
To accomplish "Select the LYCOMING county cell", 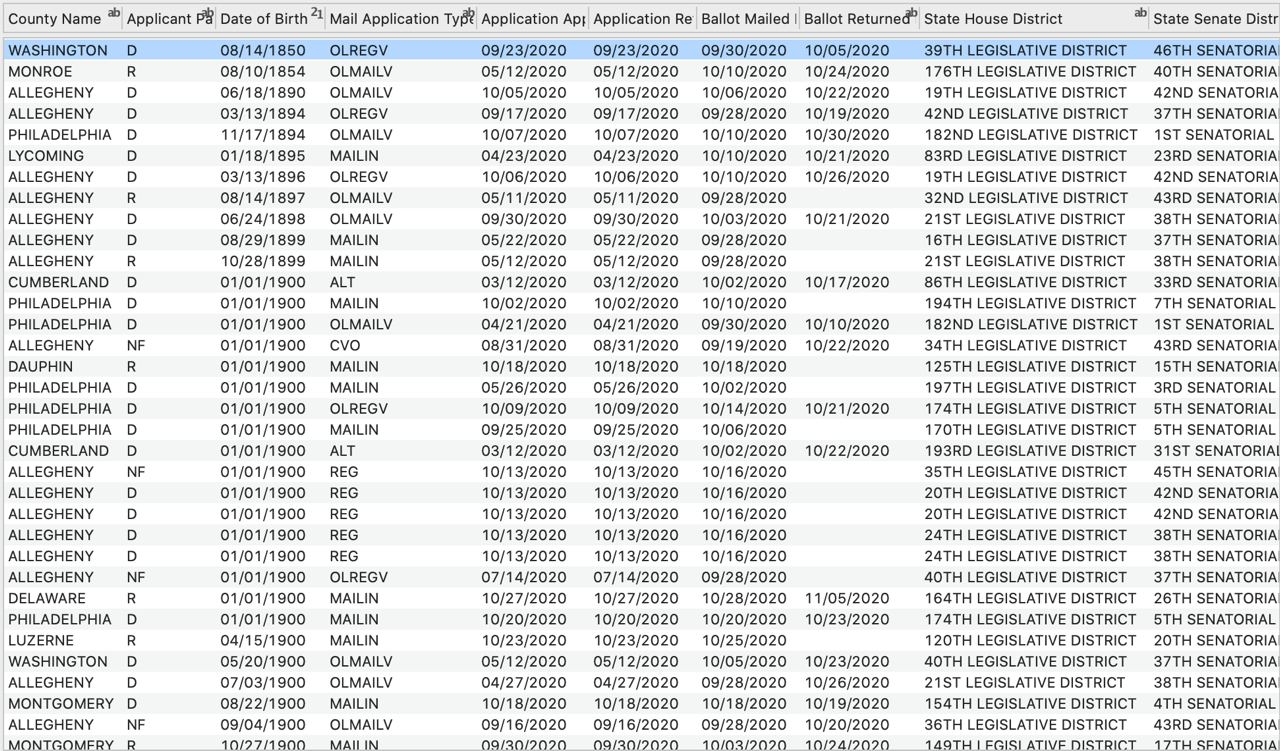I will (x=46, y=155).
